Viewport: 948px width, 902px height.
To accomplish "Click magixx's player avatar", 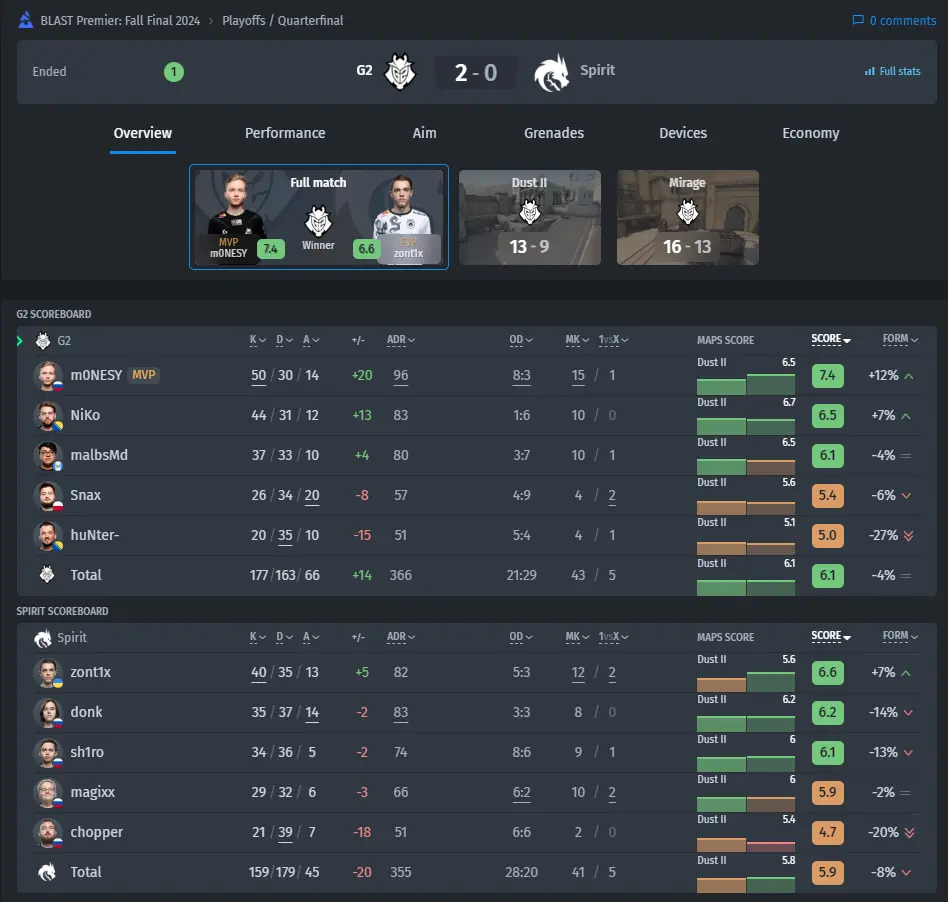I will pos(48,792).
